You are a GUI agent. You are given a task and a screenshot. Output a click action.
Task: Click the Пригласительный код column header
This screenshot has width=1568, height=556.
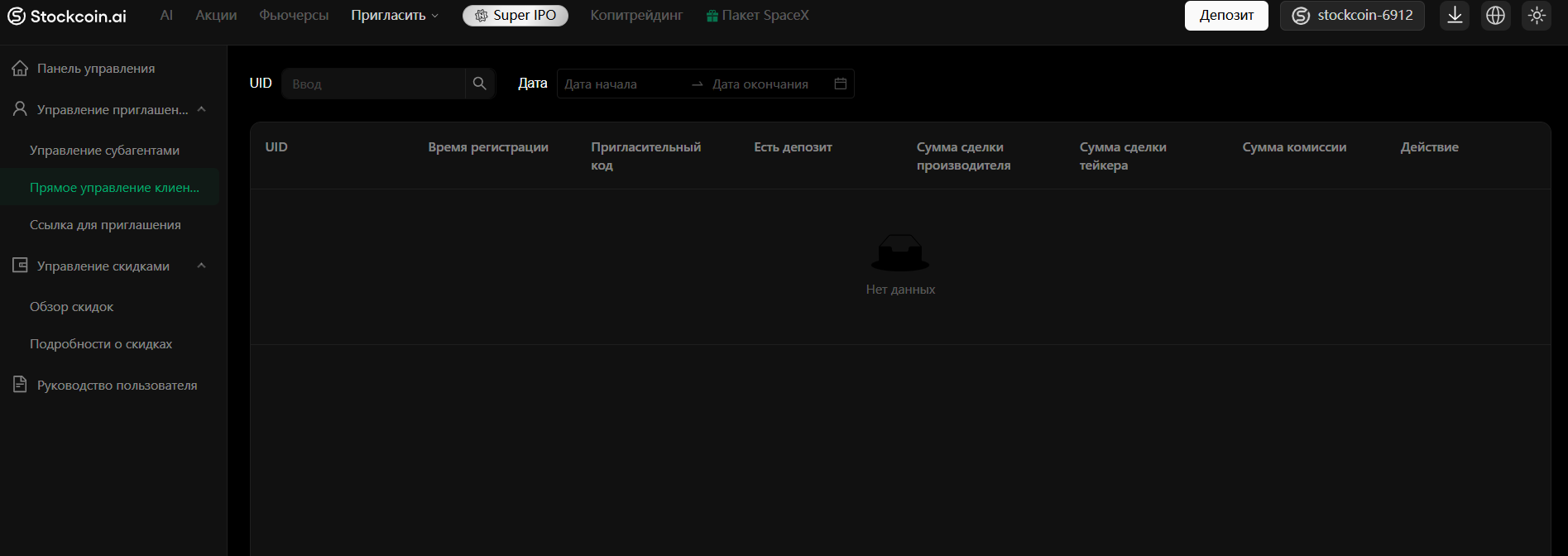[x=645, y=156]
